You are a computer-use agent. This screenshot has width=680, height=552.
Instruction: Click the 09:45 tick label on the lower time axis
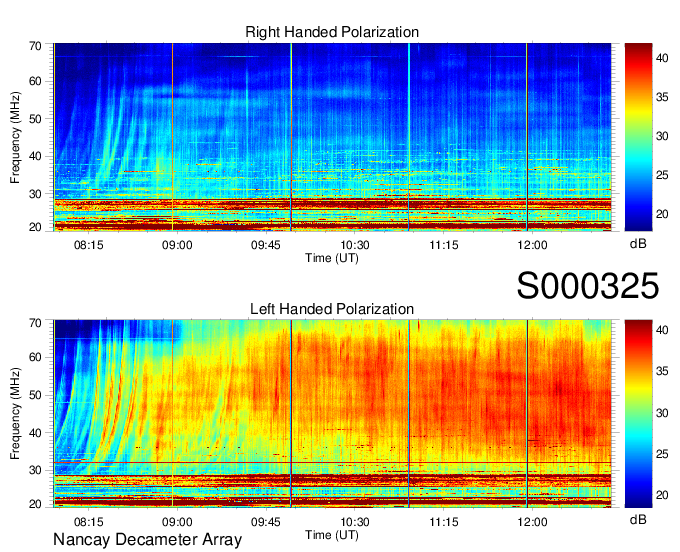click(x=266, y=522)
